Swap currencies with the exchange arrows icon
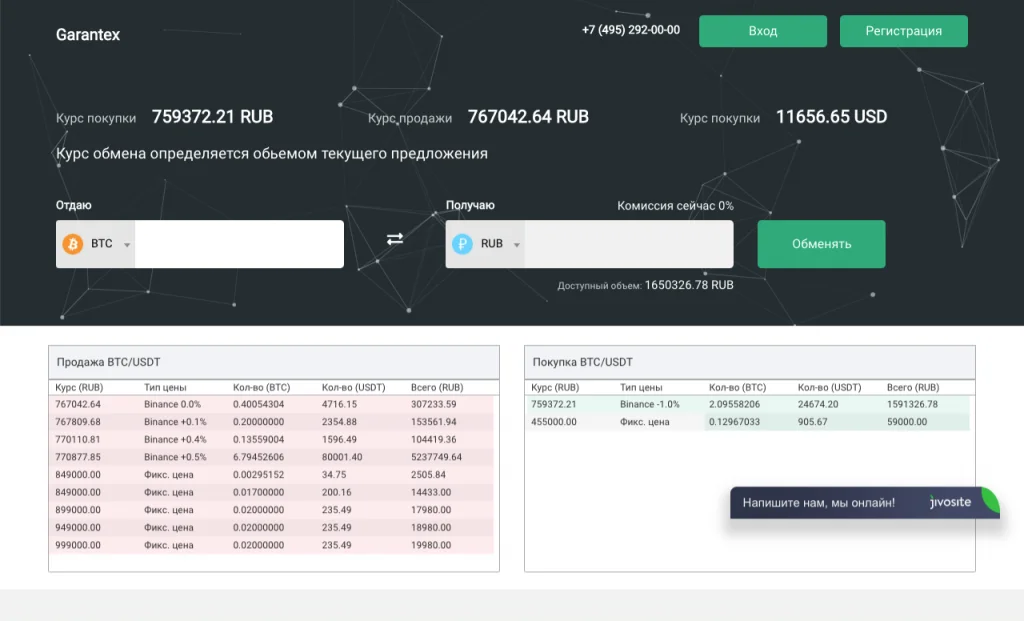1024x621 pixels. pyautogui.click(x=394, y=239)
